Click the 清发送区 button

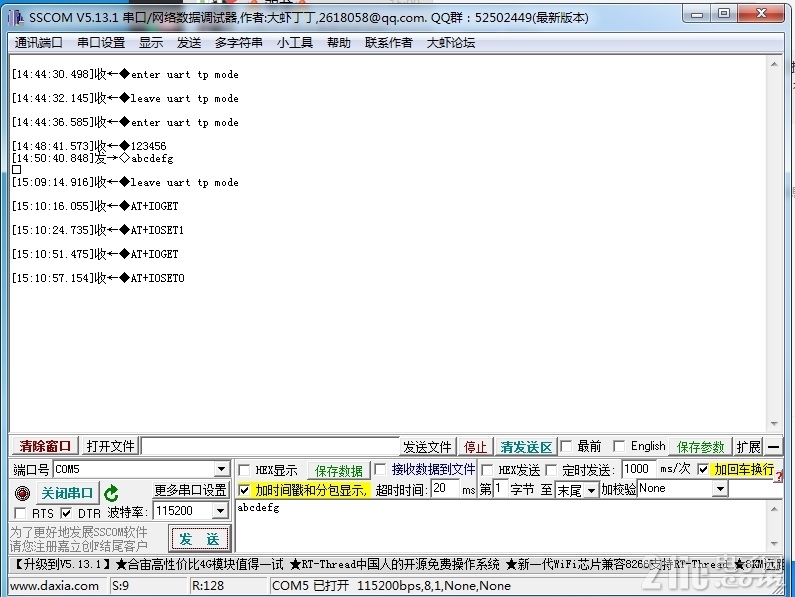[x=526, y=447]
